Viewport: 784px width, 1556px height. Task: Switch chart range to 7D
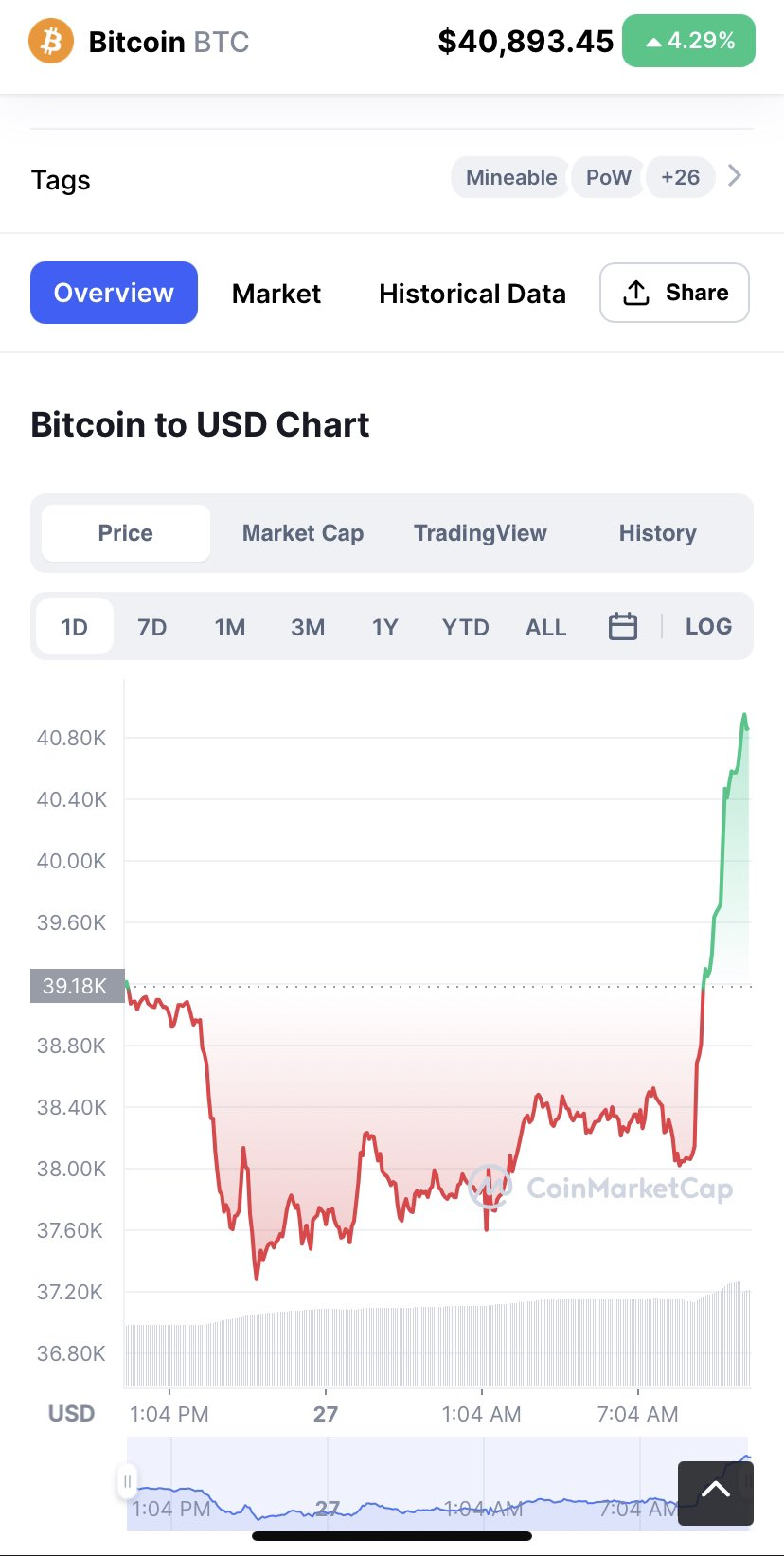151,627
